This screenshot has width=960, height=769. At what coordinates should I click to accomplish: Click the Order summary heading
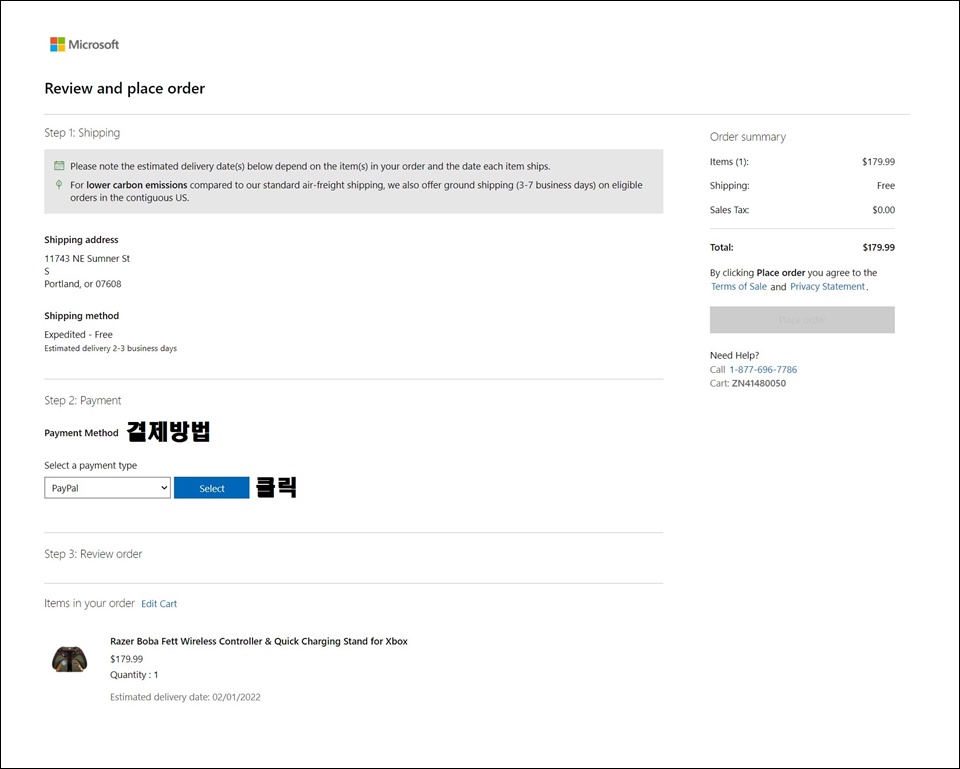[x=748, y=137]
